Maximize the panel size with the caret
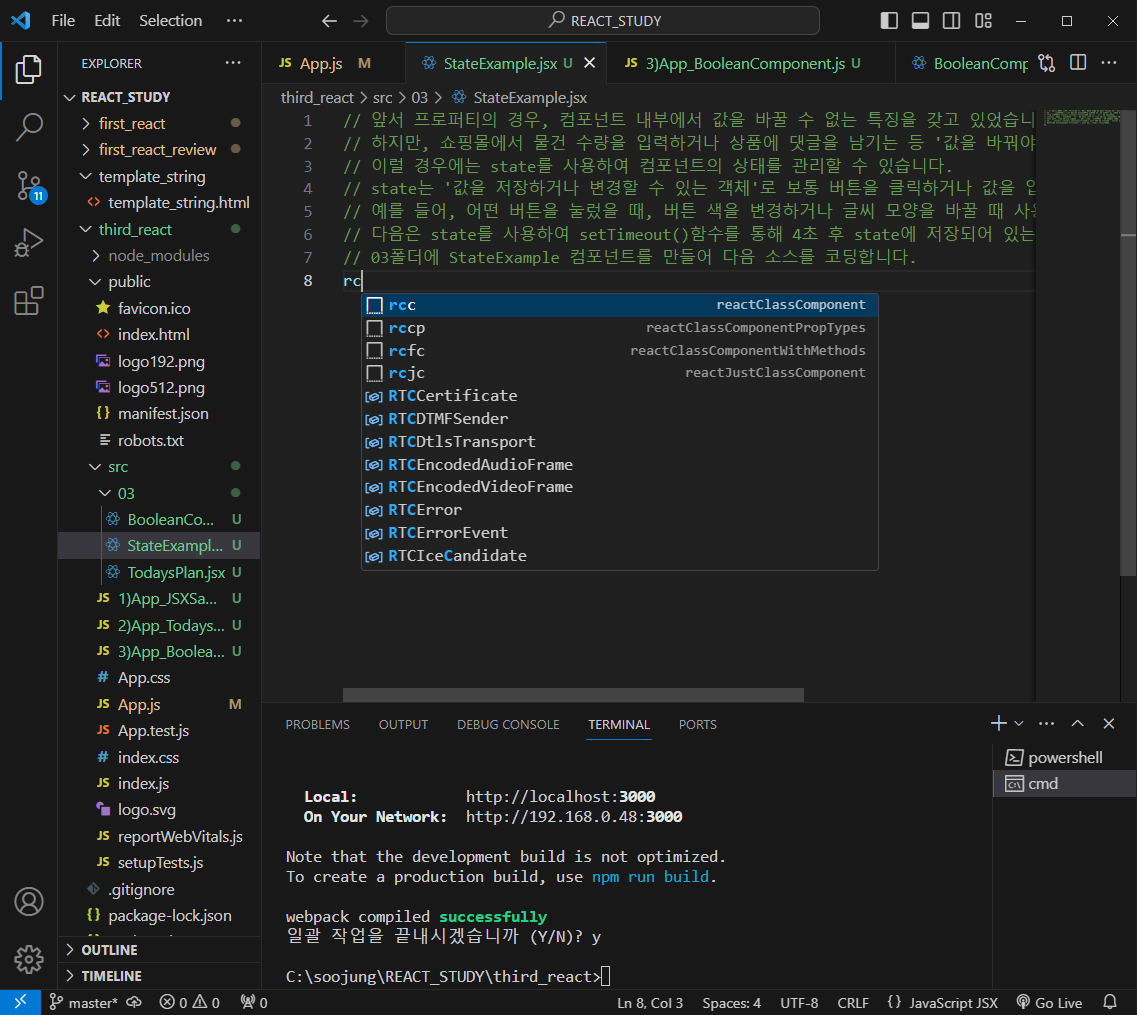Image resolution: width=1137 pixels, height=1015 pixels. coord(1078,724)
